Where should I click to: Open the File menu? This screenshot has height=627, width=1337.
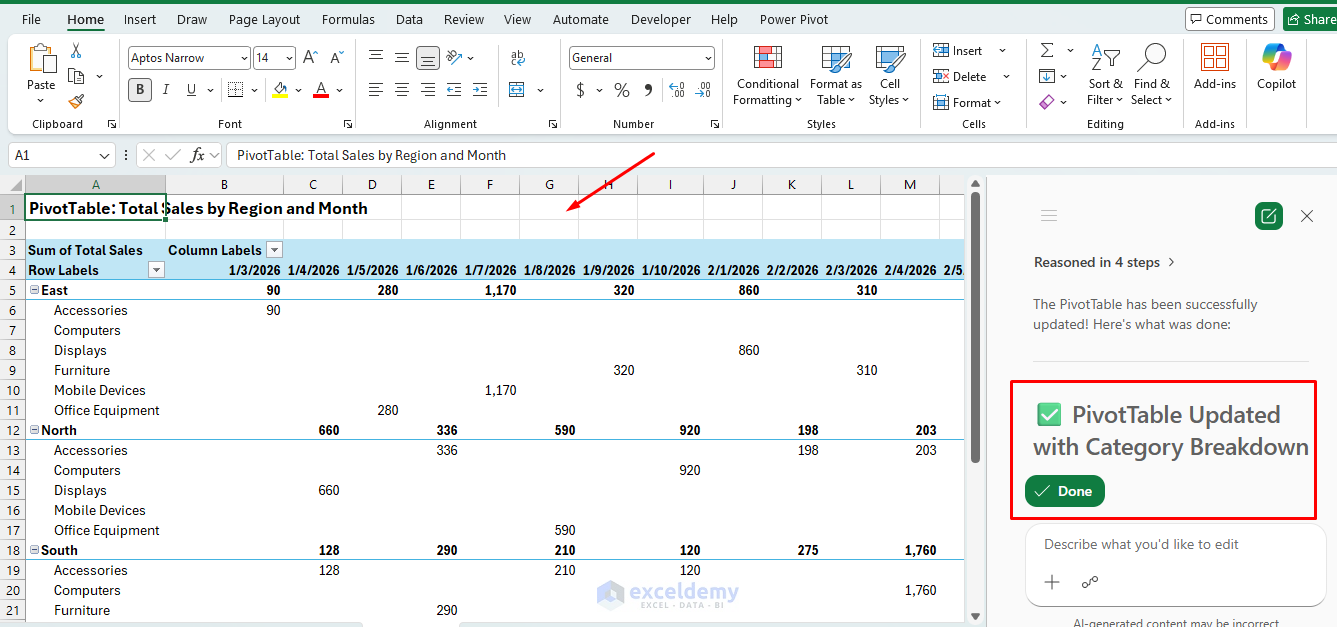click(x=31, y=19)
